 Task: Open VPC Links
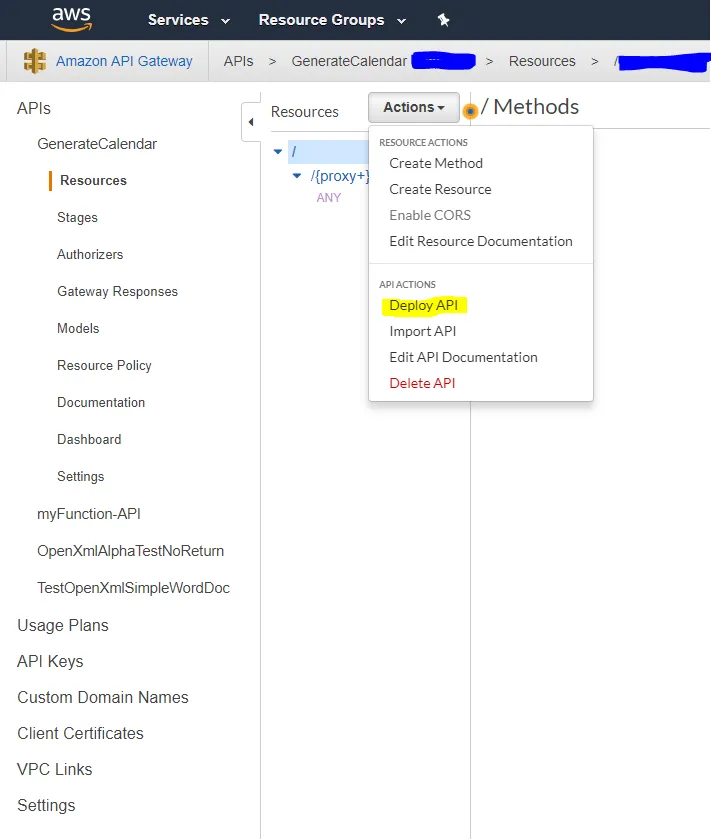coord(55,769)
